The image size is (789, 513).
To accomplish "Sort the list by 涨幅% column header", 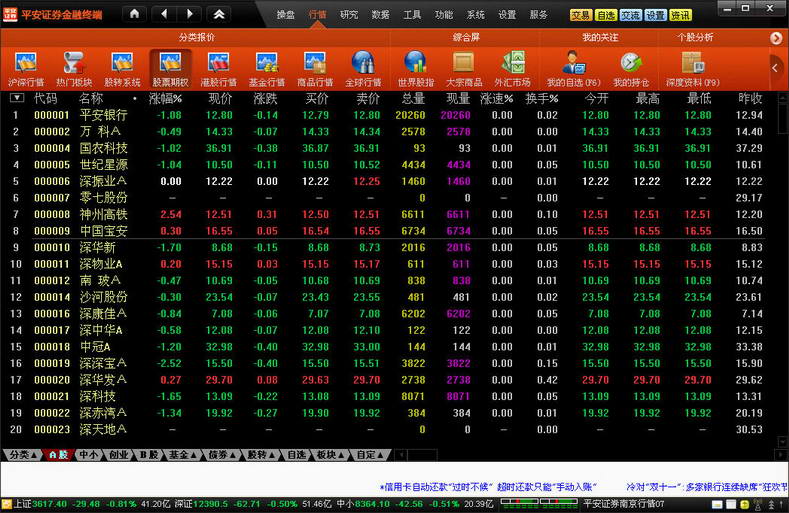I will [x=166, y=99].
